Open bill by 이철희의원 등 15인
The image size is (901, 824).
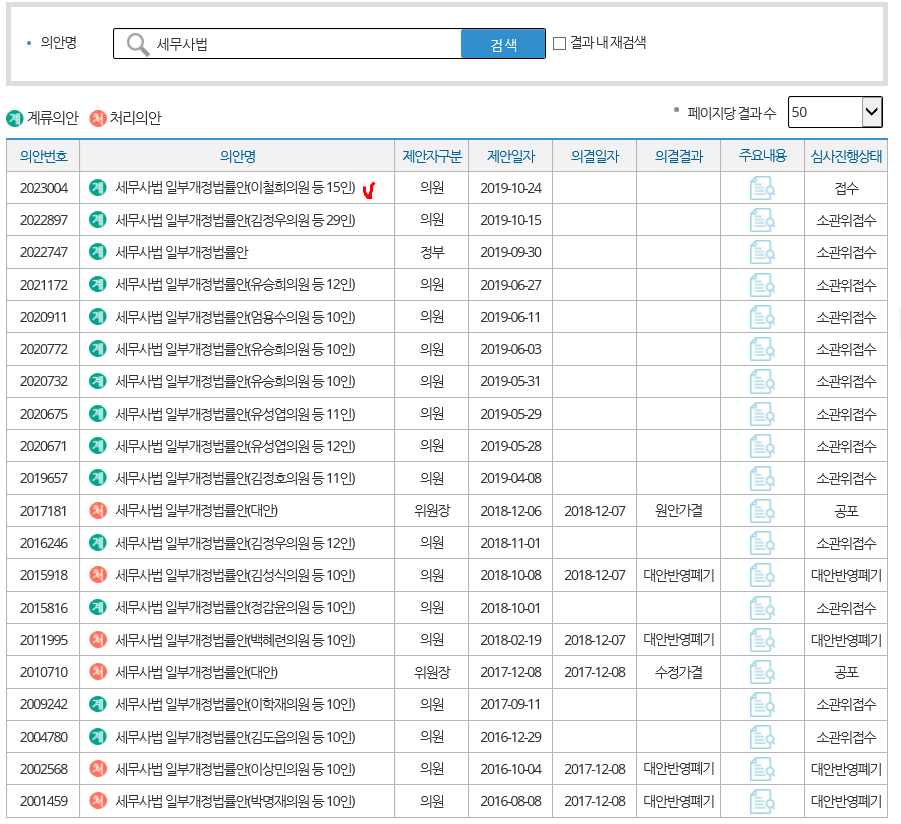[x=235, y=188]
